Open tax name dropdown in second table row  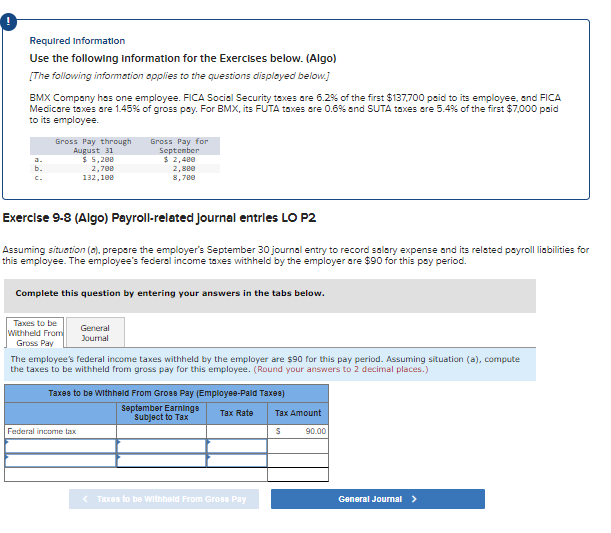pos(60,446)
